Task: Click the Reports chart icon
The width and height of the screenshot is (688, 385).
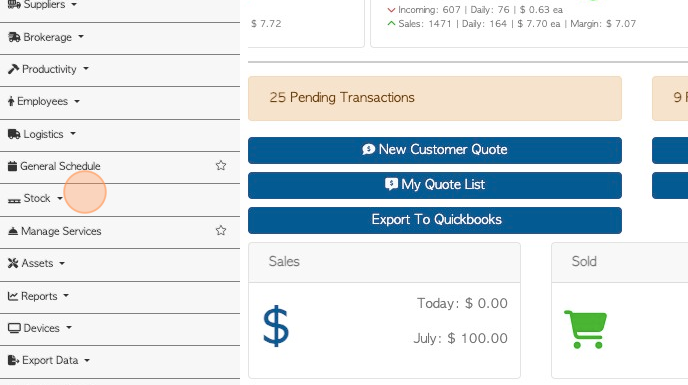Action: click(13, 296)
